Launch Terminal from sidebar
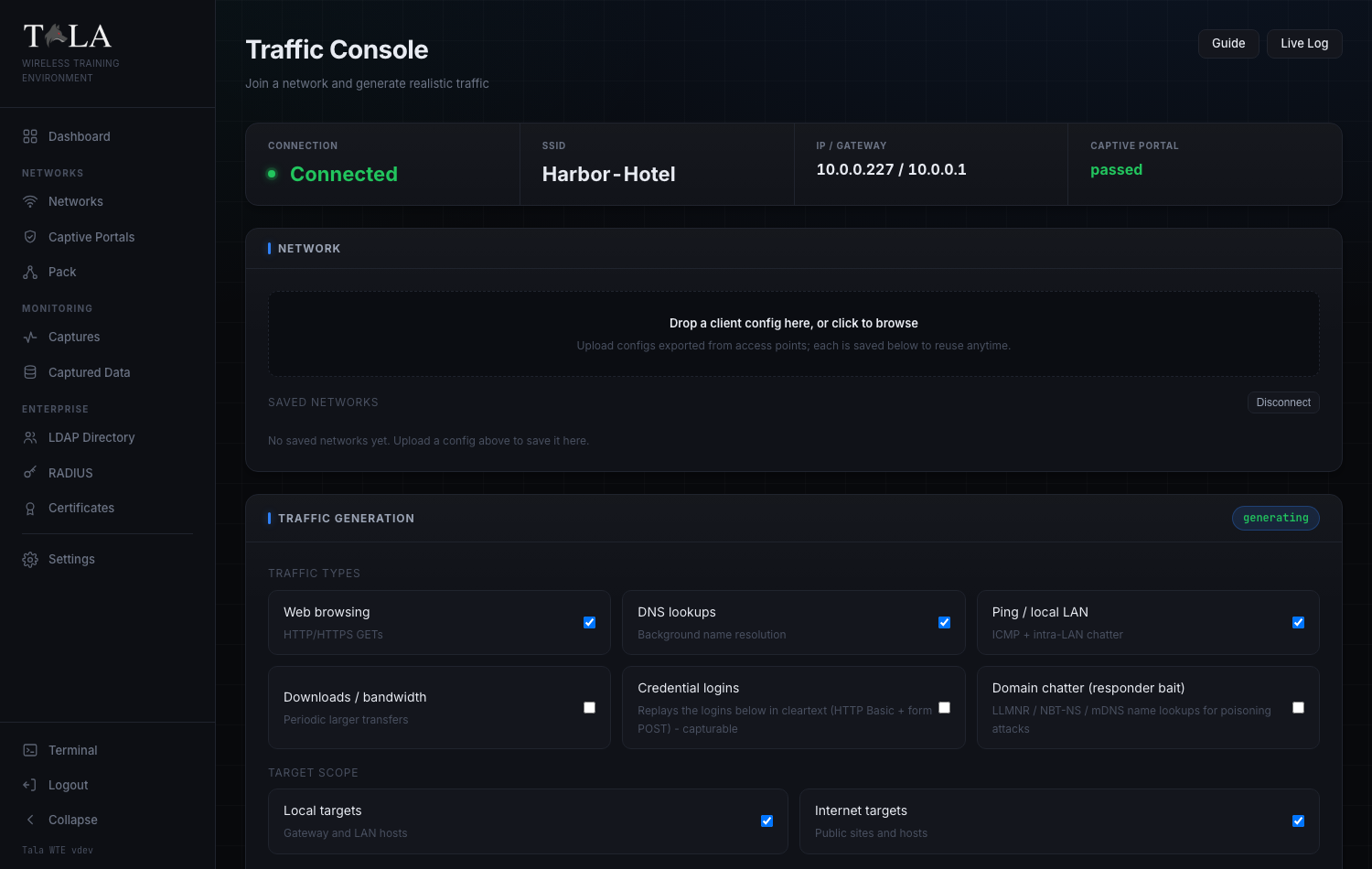 (x=107, y=750)
